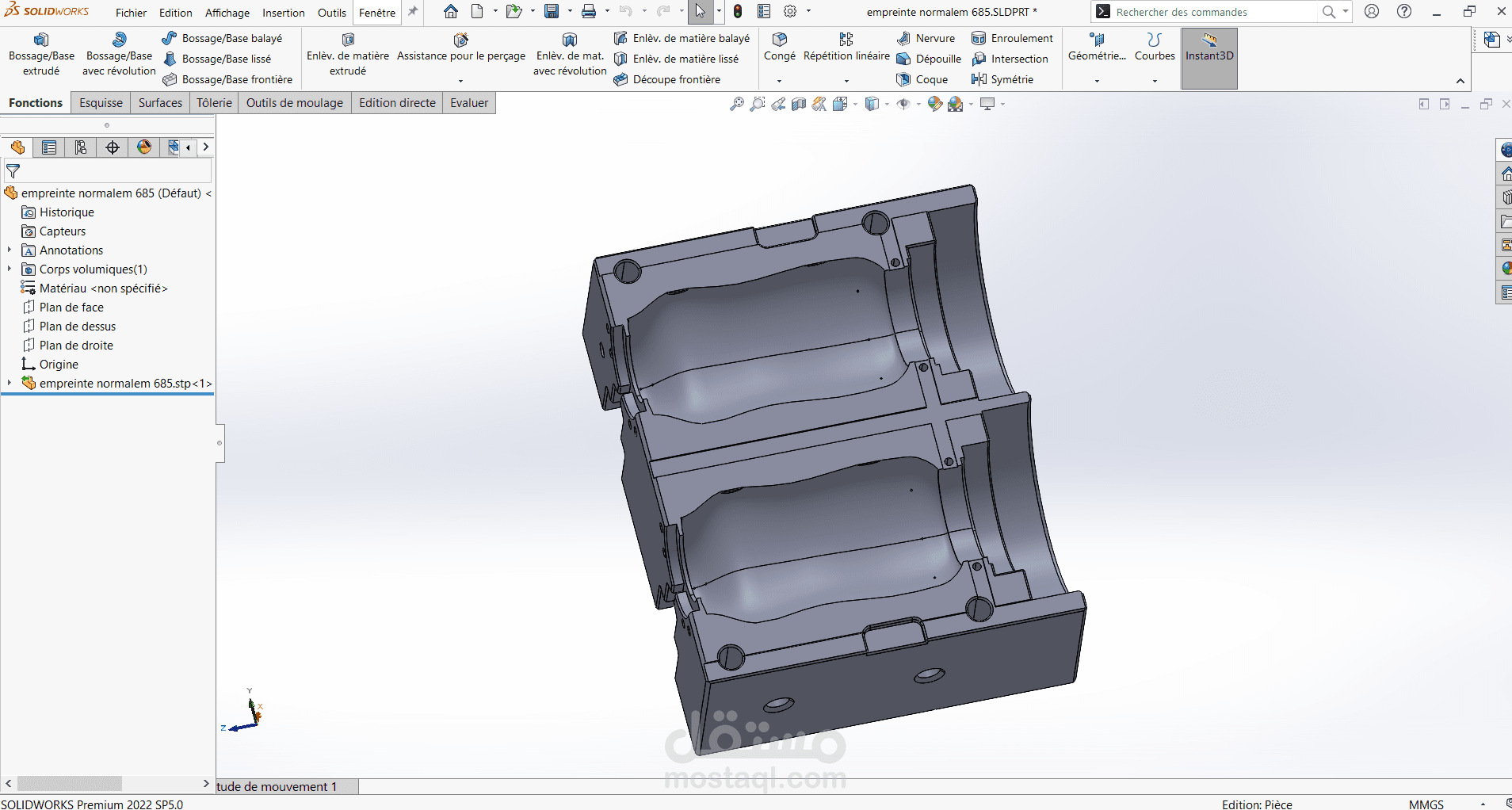Image resolution: width=1512 pixels, height=810 pixels.
Task: Click the Symétrie mirror tool
Action: pos(1002,79)
